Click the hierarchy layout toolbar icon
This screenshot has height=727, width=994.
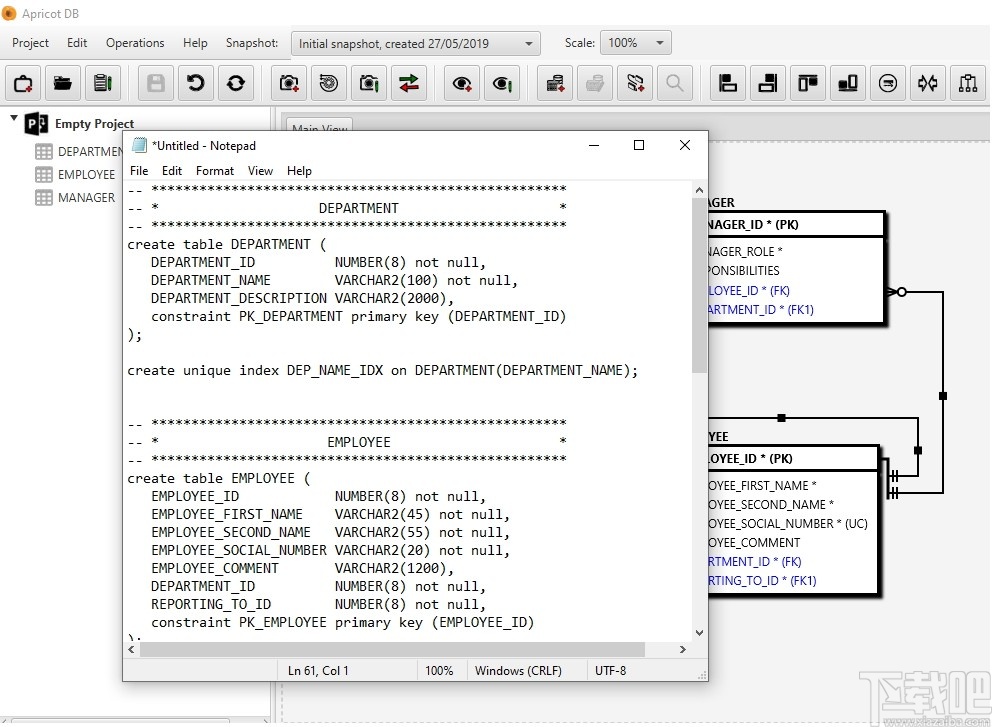tap(967, 83)
